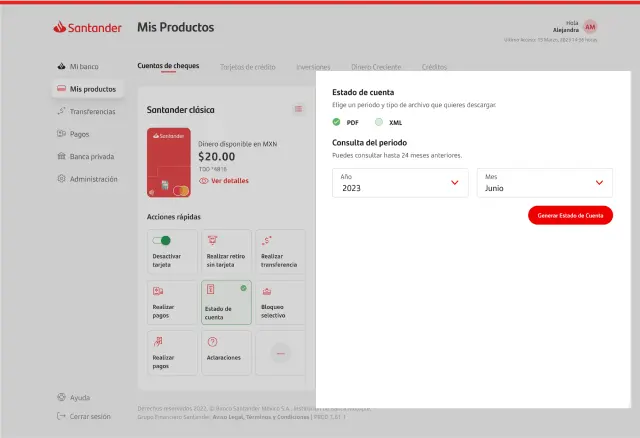The height and width of the screenshot is (438, 640).
Task: Click the Mi banco flame icon
Action: 61,66
